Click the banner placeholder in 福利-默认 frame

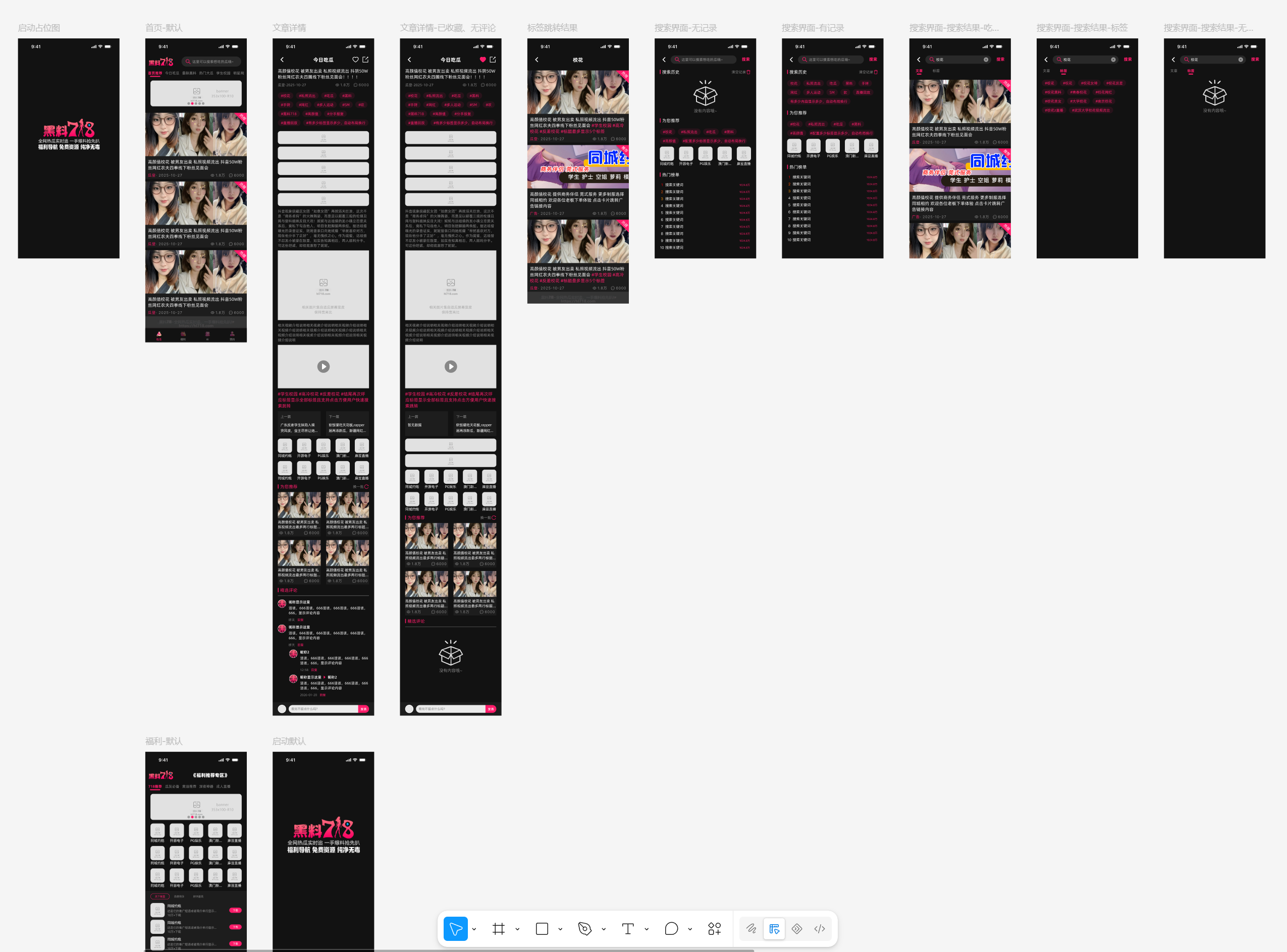pos(196,807)
